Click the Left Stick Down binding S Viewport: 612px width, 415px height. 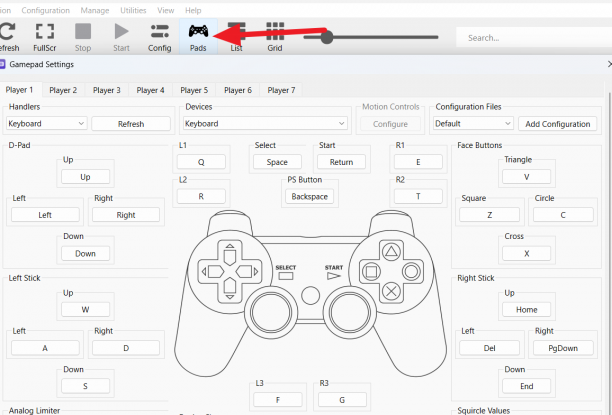tap(85, 386)
